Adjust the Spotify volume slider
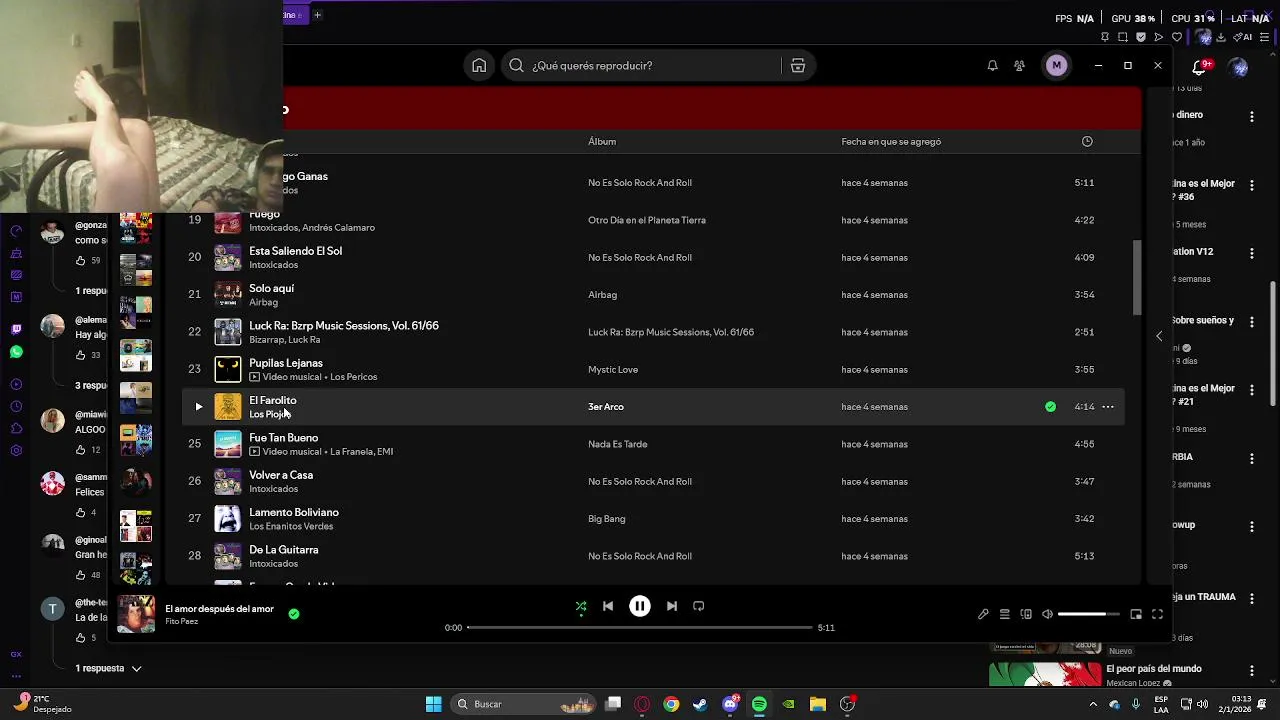The width and height of the screenshot is (1280, 720). (1088, 614)
